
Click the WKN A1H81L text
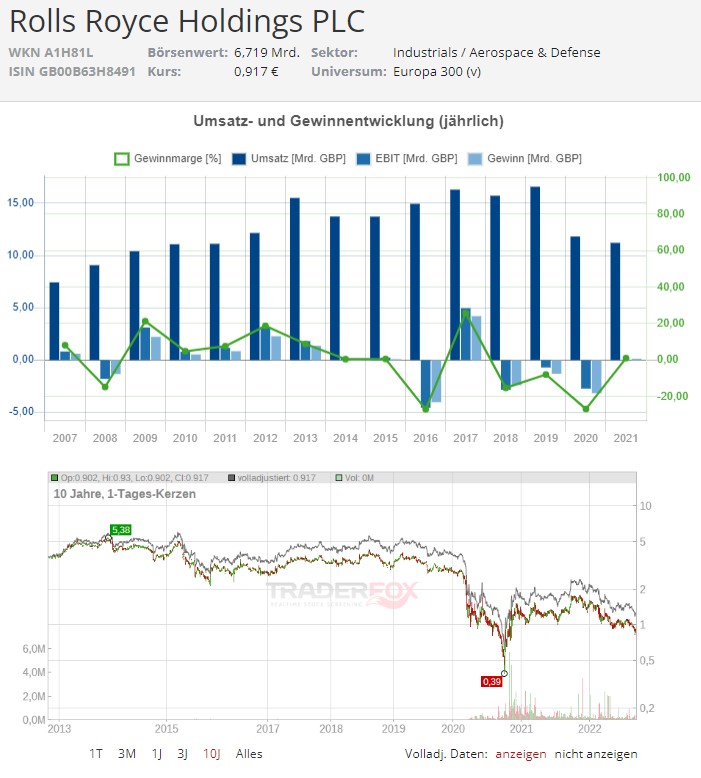(51, 53)
